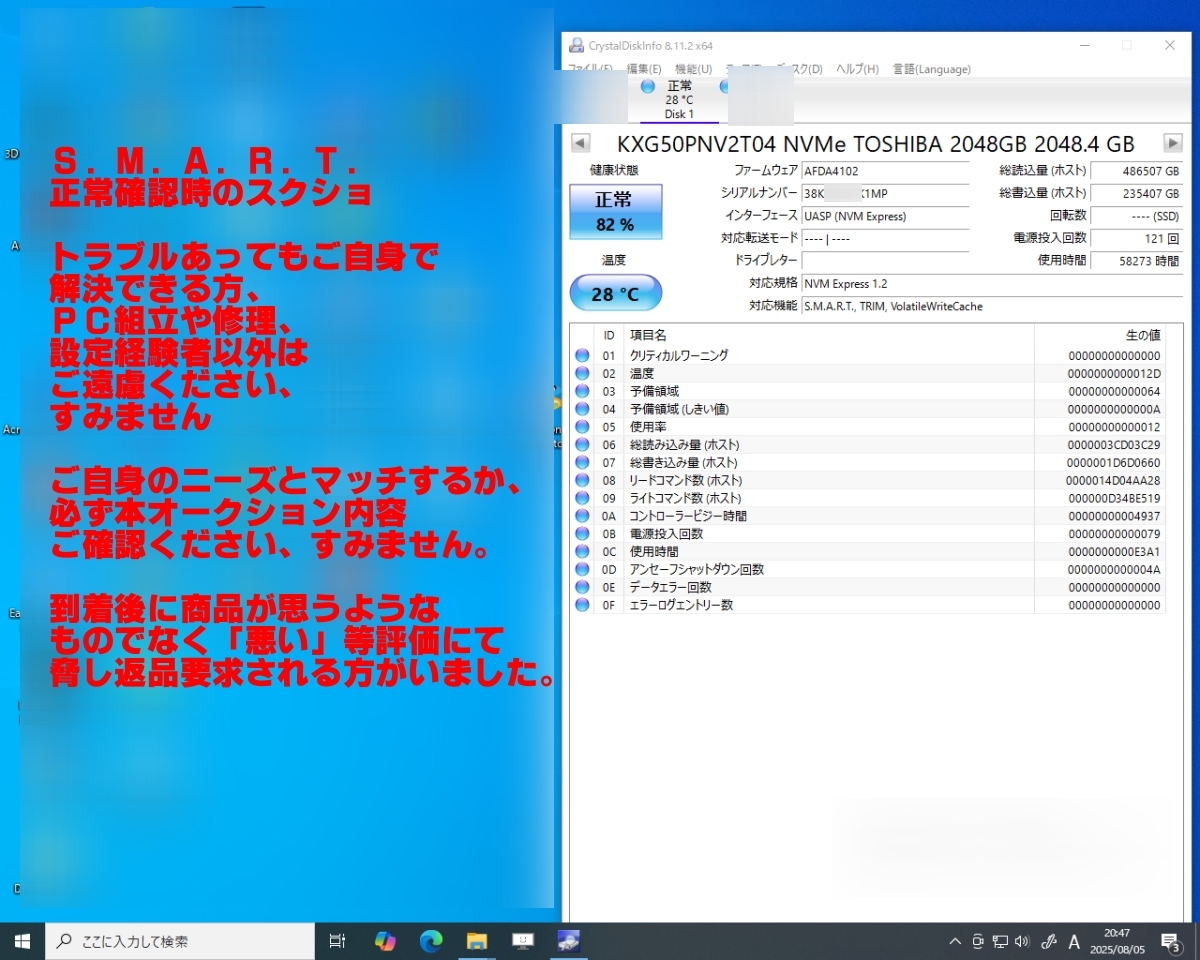The width and height of the screenshot is (1200, 960).
Task: Click the 電源投入回数 value 121 回
Action: tap(1137, 238)
